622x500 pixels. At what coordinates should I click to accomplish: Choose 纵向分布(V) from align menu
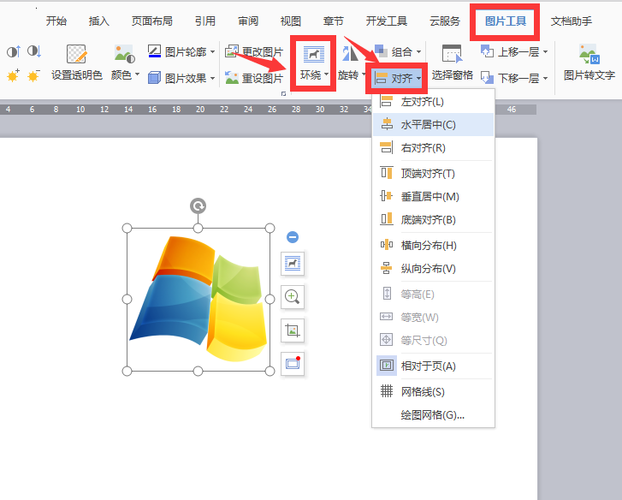pos(433,268)
